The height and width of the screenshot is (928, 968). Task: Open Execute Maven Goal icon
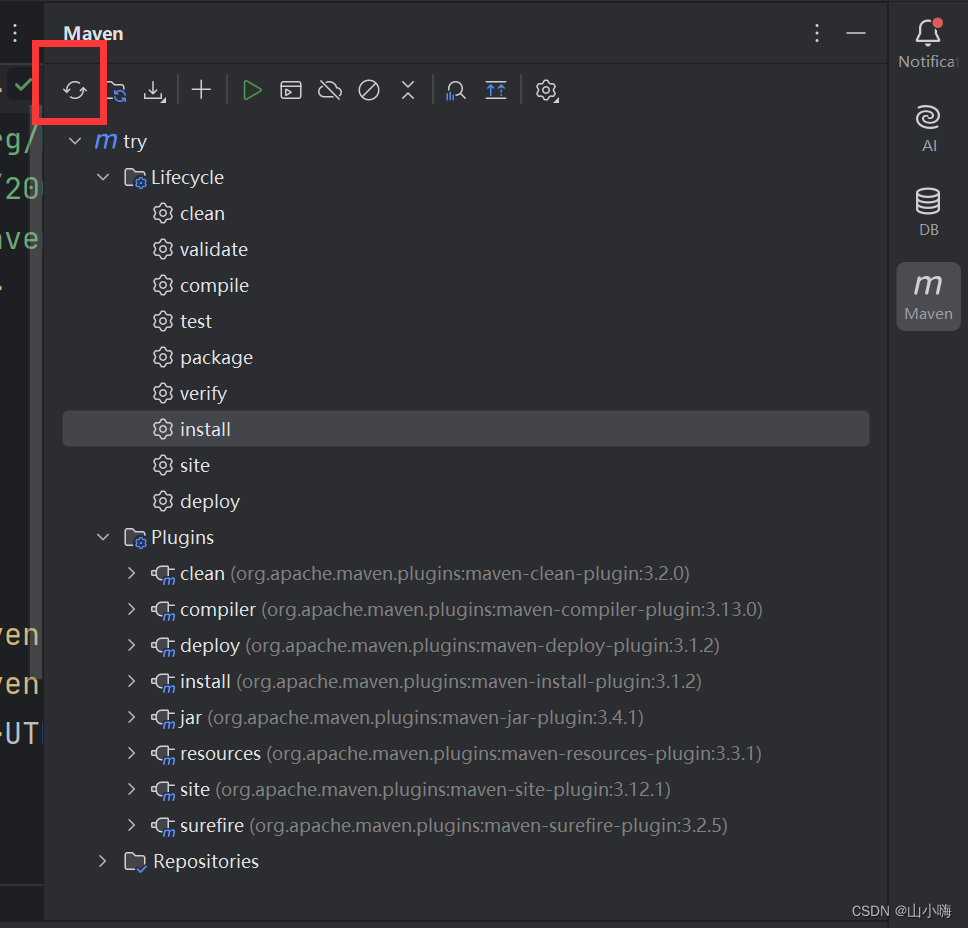pos(291,90)
